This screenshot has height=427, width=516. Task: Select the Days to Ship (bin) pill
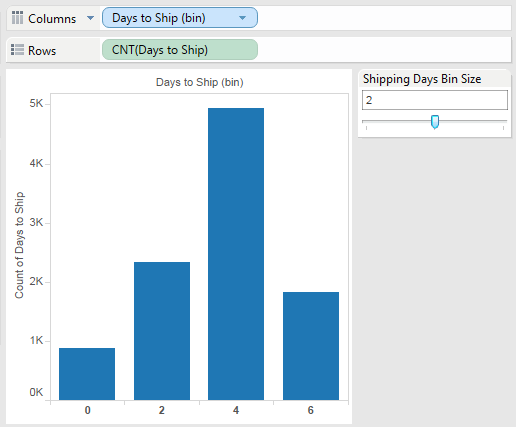click(x=180, y=18)
